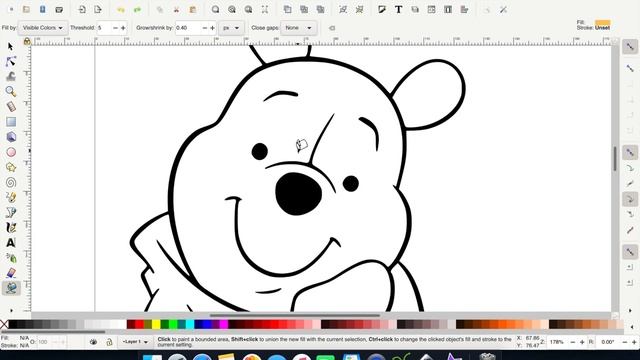Select the Pencil freehand tool
The width and height of the screenshot is (640, 360).
pos(11,197)
